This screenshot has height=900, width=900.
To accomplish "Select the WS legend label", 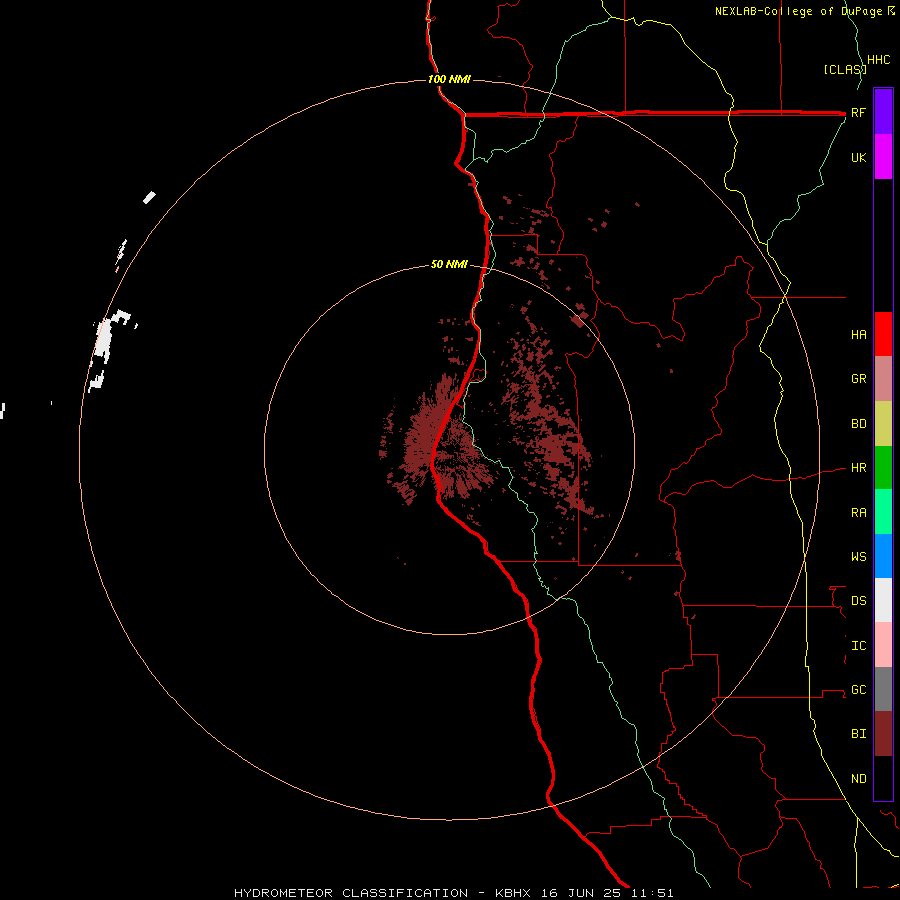I will 859,557.
